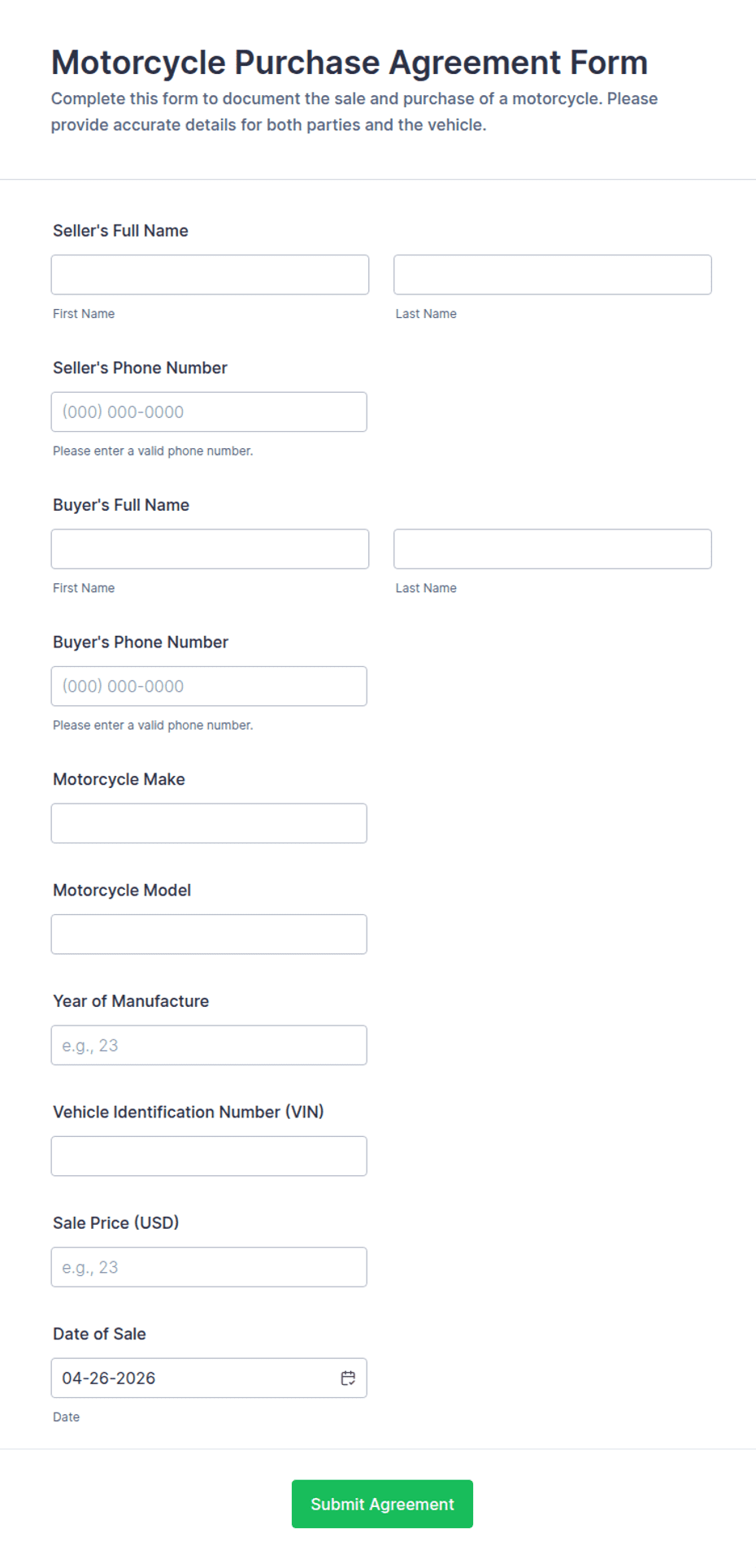The height and width of the screenshot is (1568, 756).
Task: Open the calendar picker icon
Action: [348, 1378]
